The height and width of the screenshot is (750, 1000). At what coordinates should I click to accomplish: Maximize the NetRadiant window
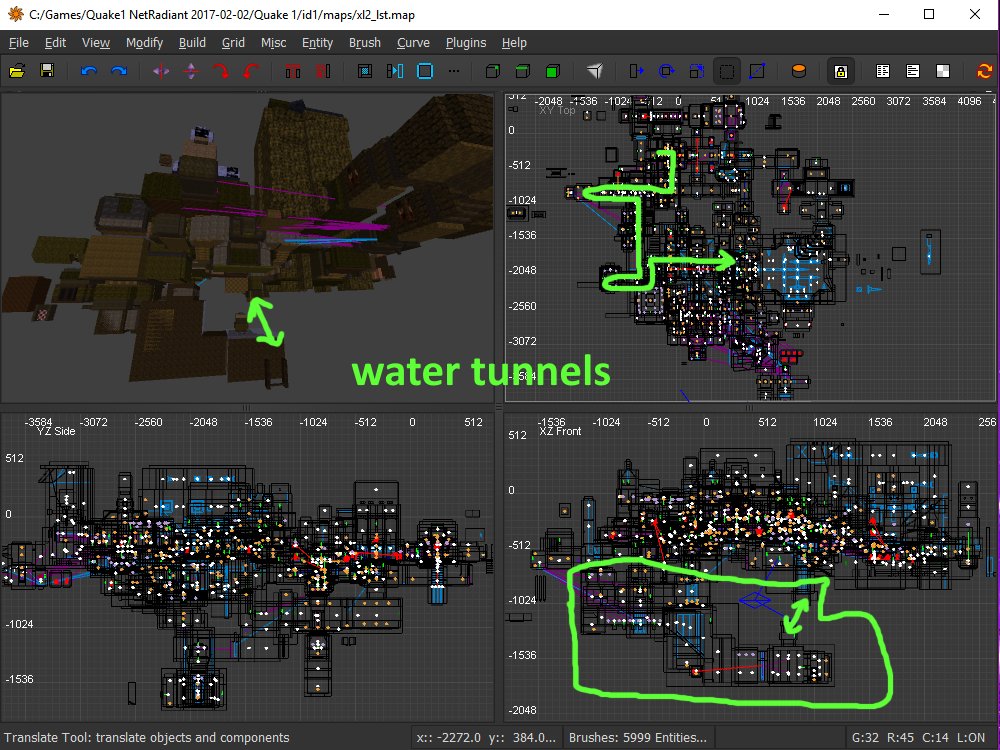pos(929,14)
